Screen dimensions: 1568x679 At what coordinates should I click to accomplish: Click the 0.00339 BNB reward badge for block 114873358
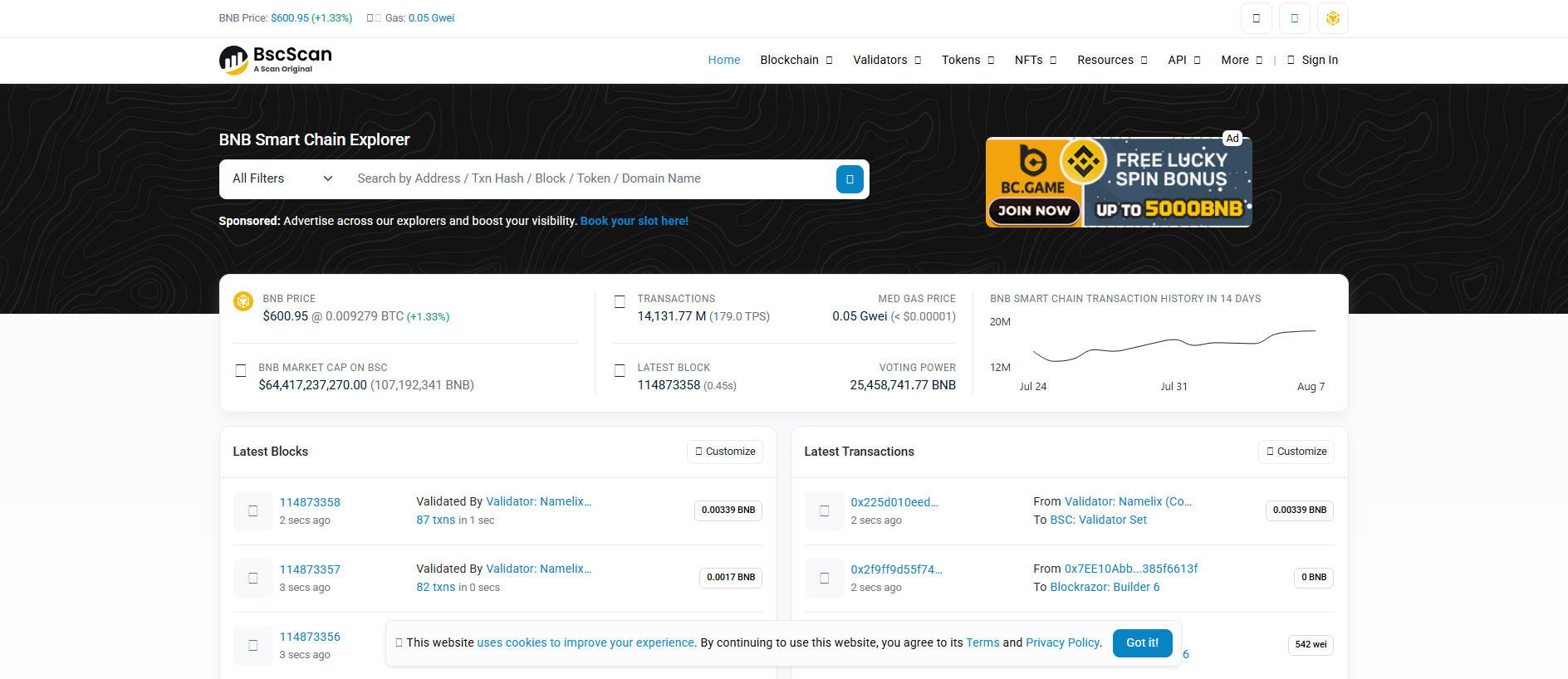728,510
